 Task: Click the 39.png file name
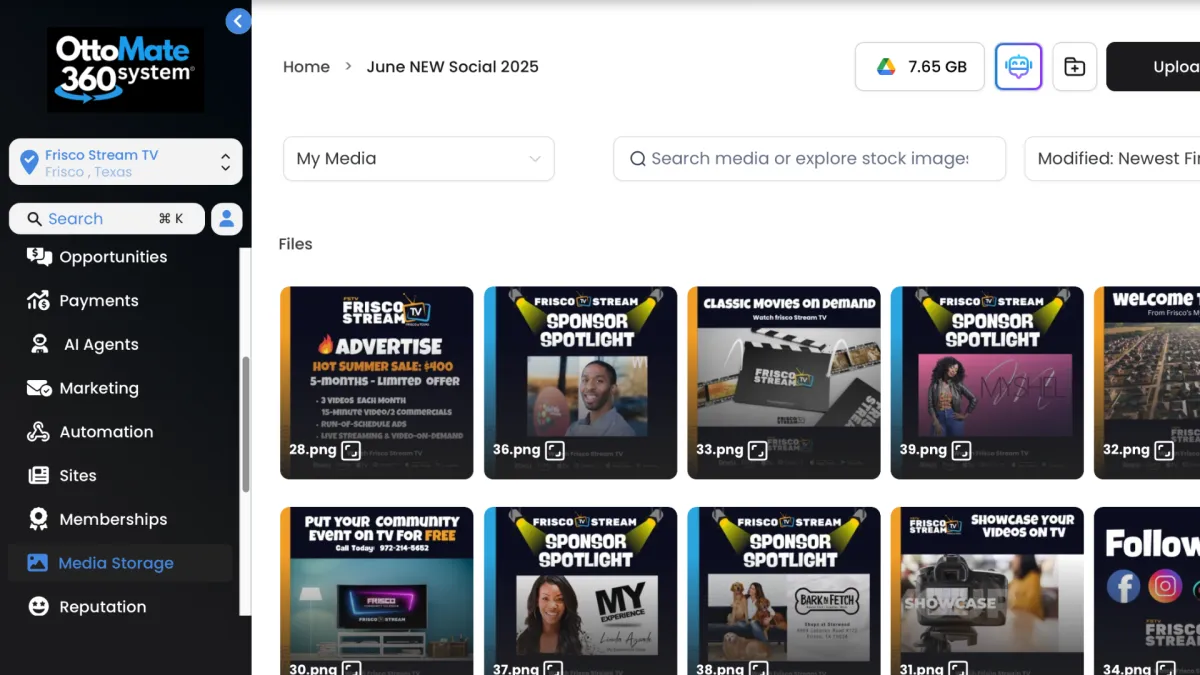(923, 450)
